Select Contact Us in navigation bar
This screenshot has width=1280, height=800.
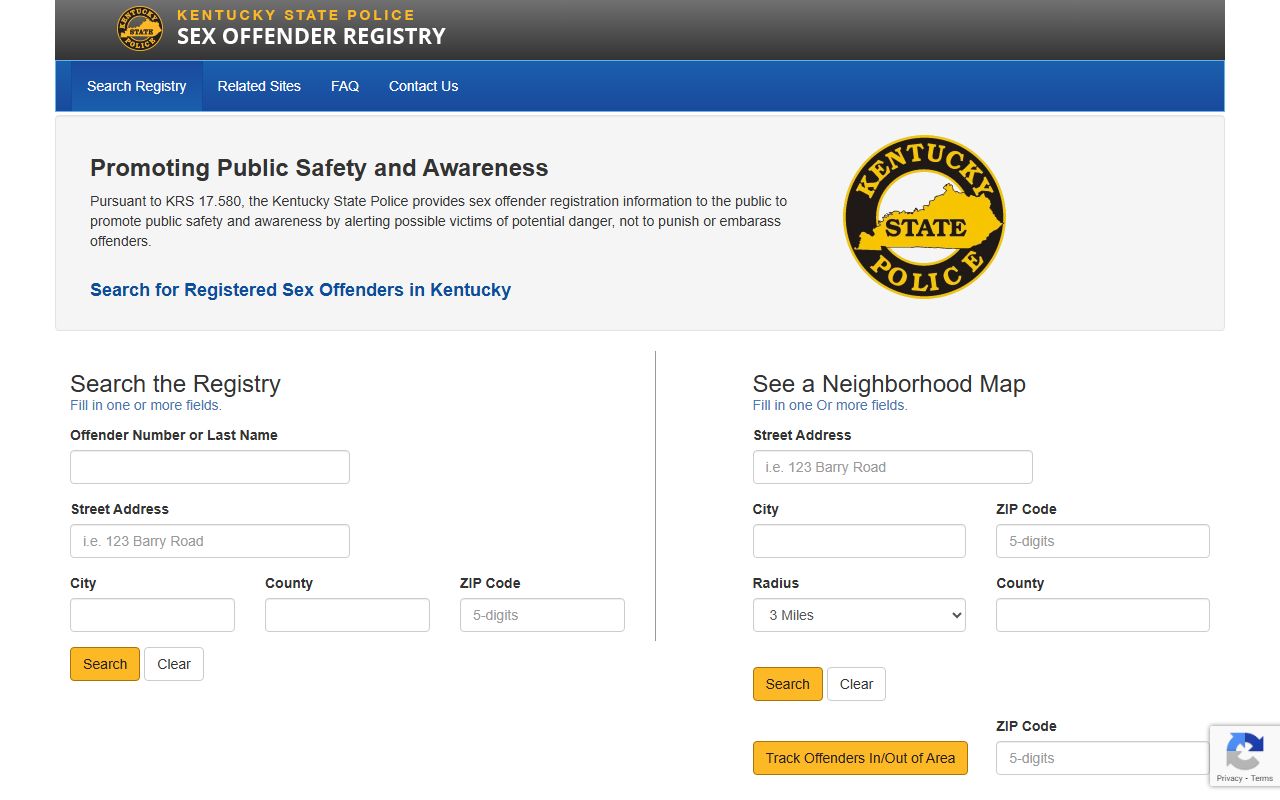(x=423, y=86)
